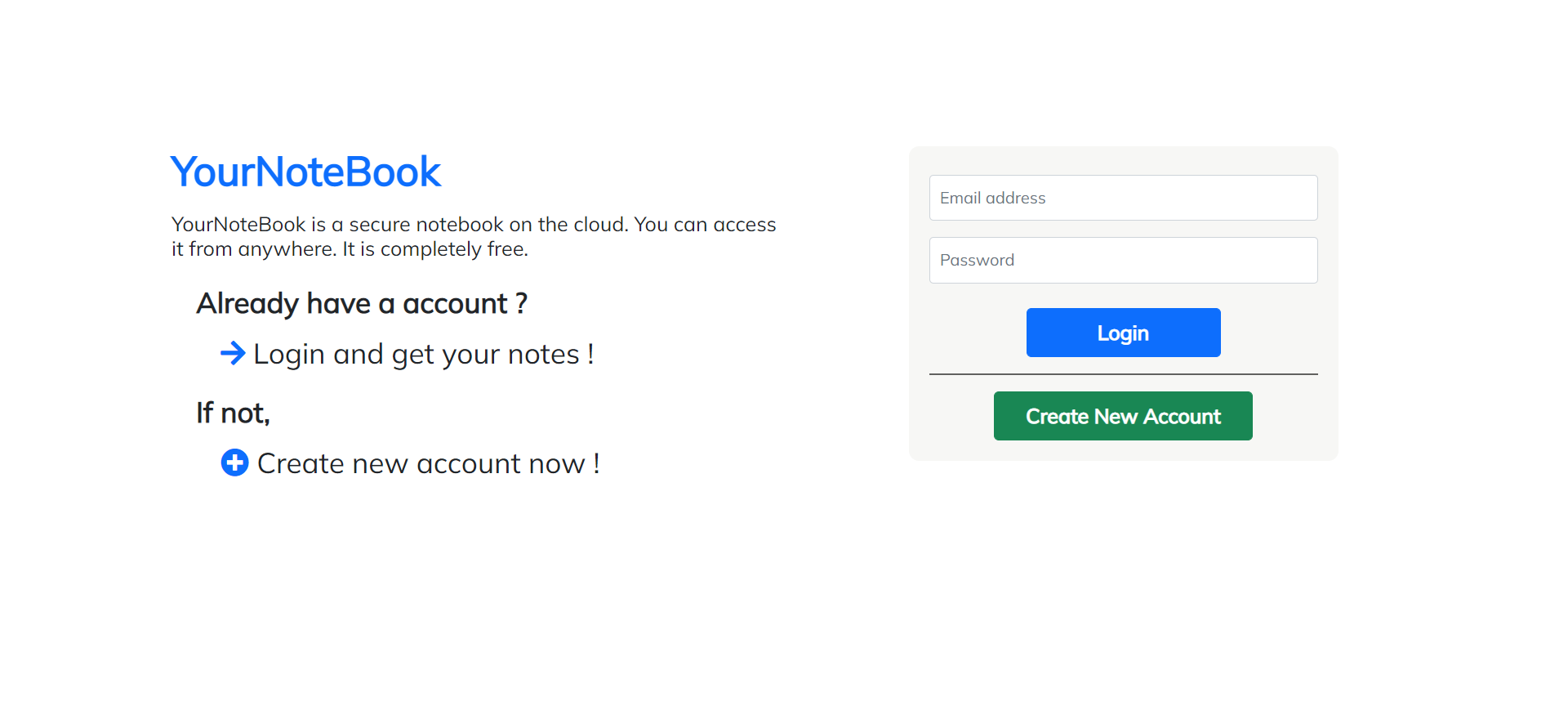The width and height of the screenshot is (1568, 724).
Task: Click the horizontal divider below Login button
Action: (x=1123, y=374)
